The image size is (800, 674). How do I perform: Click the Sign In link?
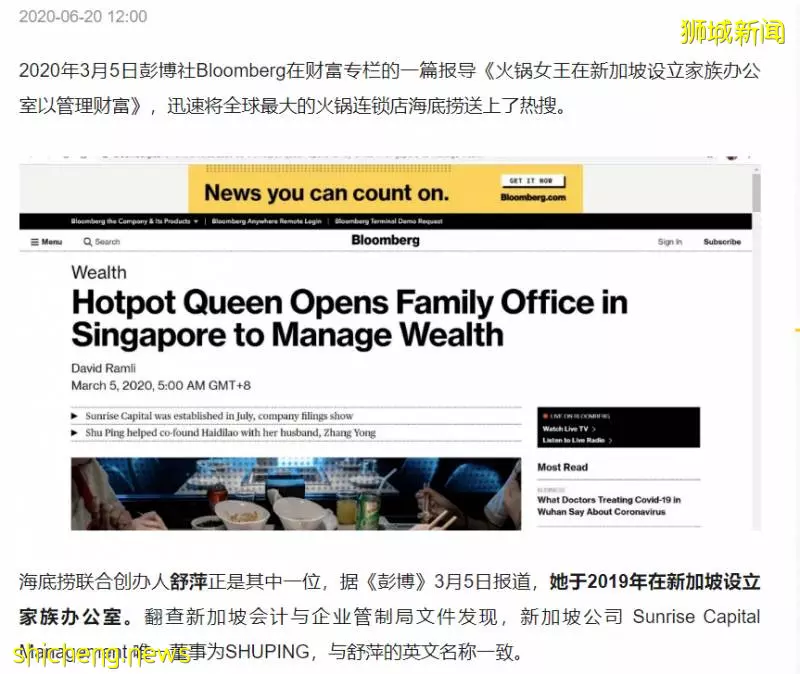[670, 242]
